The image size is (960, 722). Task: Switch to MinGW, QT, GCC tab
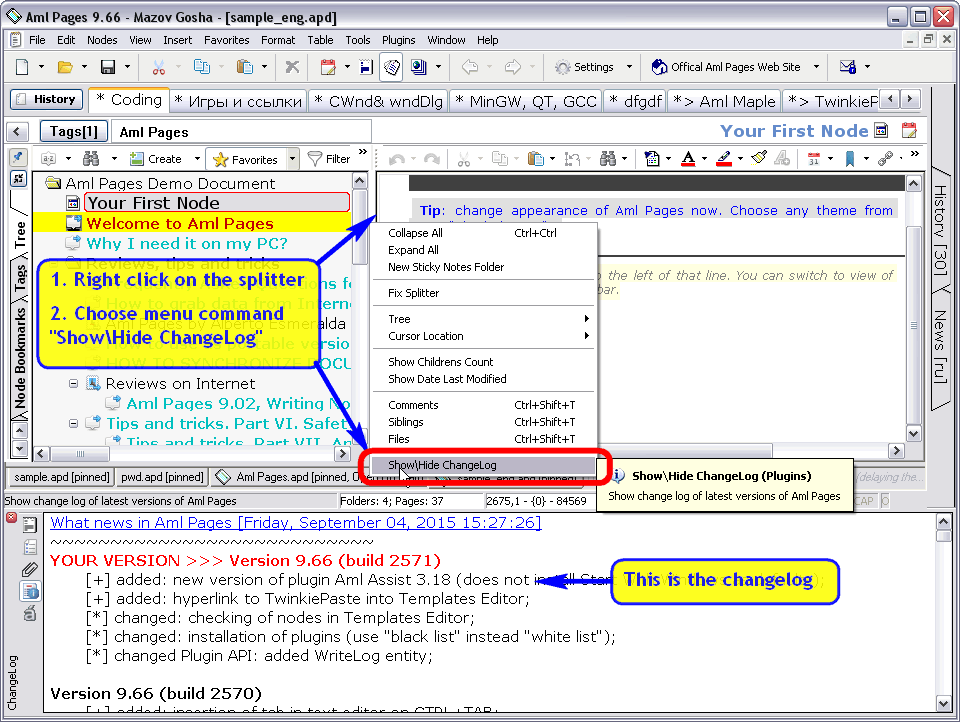[526, 101]
